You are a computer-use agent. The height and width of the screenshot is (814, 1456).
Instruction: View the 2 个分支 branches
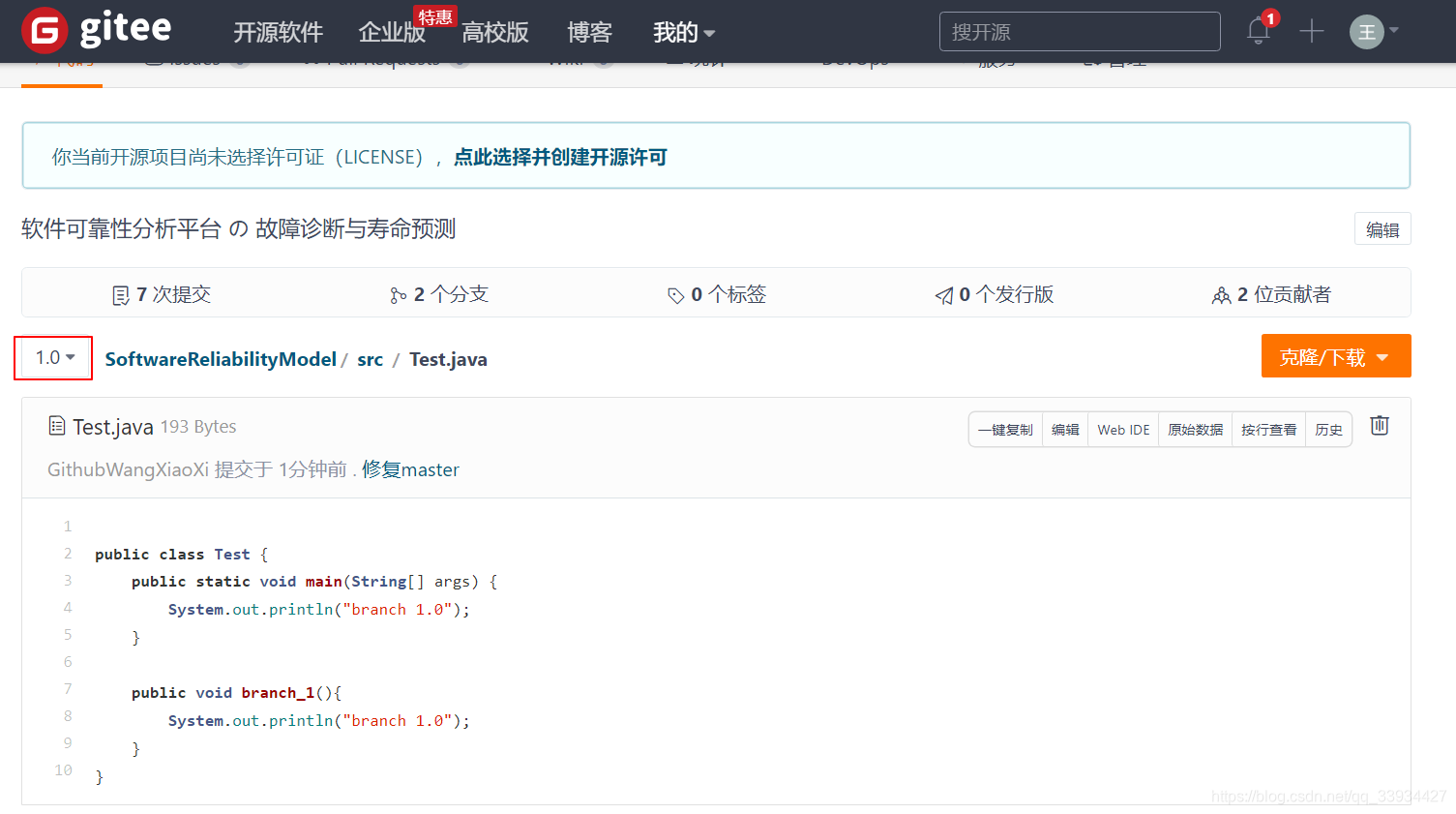pyautogui.click(x=439, y=294)
